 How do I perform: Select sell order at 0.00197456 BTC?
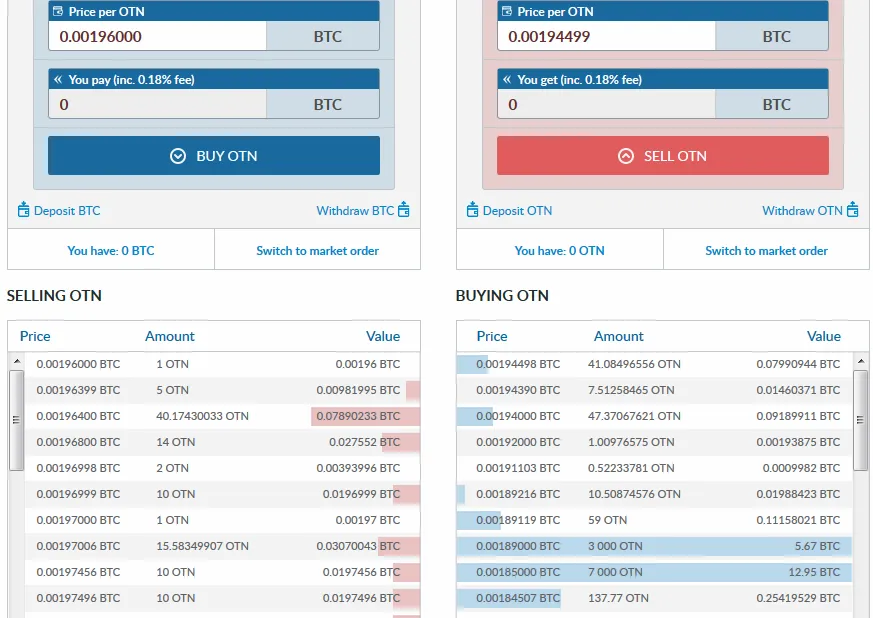(x=222, y=572)
